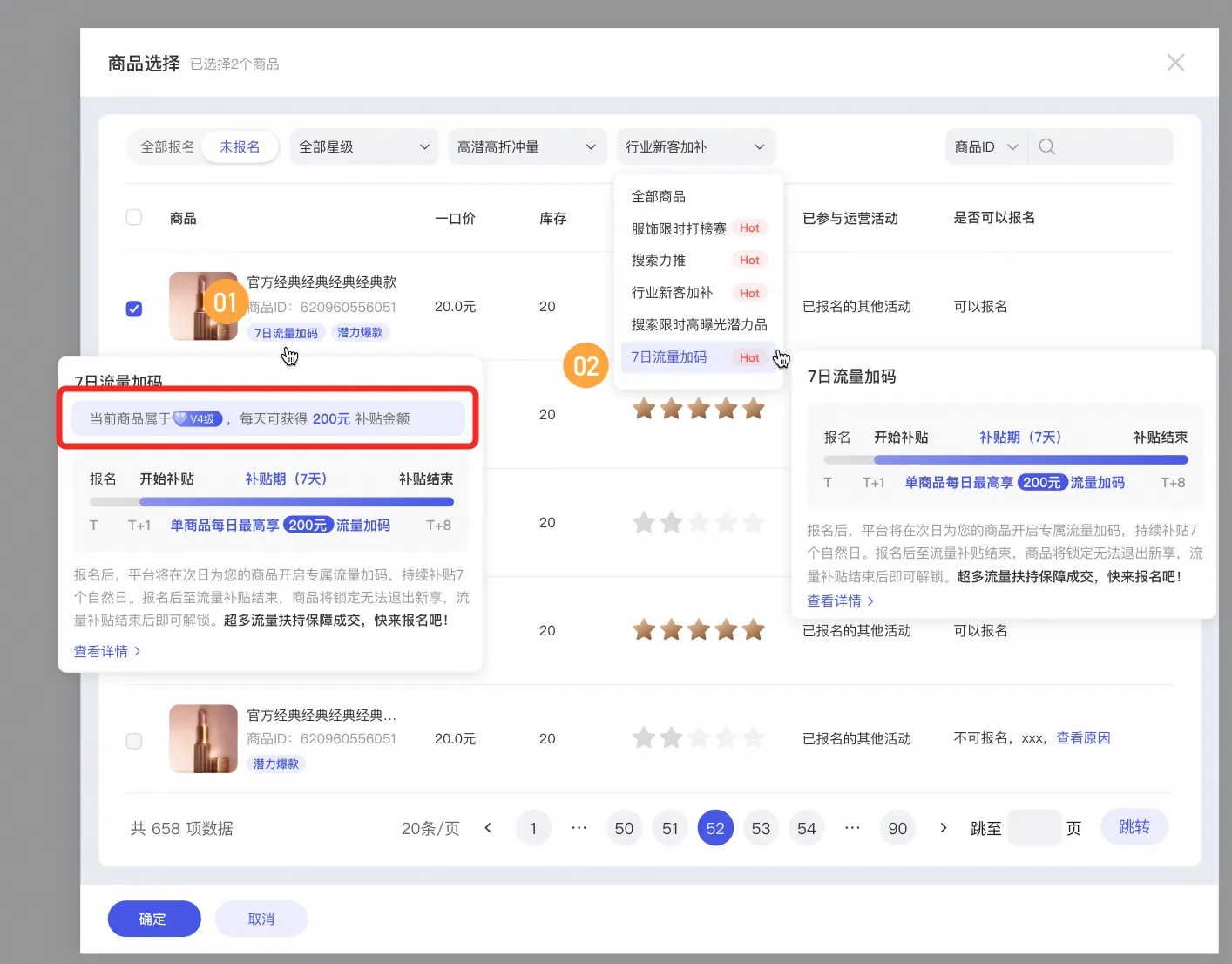Screen dimensions: 1232x964
Task: Click the left pagination ellipsis
Action: [x=579, y=828]
